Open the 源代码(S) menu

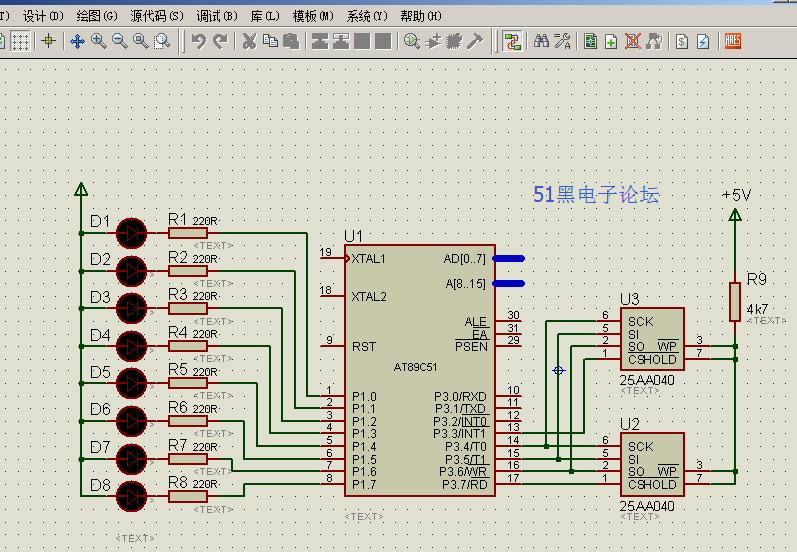coord(157,16)
